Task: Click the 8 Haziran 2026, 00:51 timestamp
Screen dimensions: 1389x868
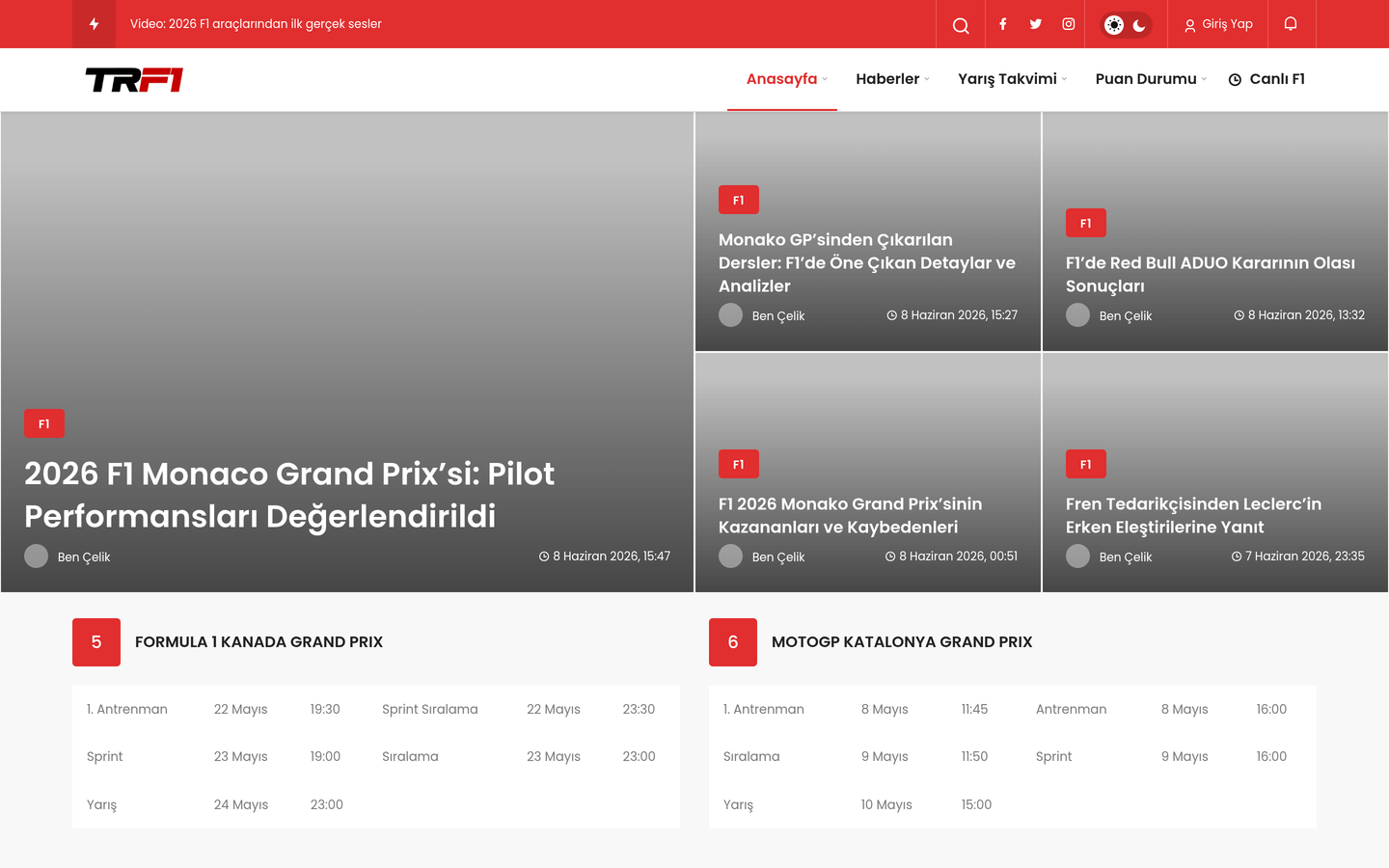Action: pos(951,556)
